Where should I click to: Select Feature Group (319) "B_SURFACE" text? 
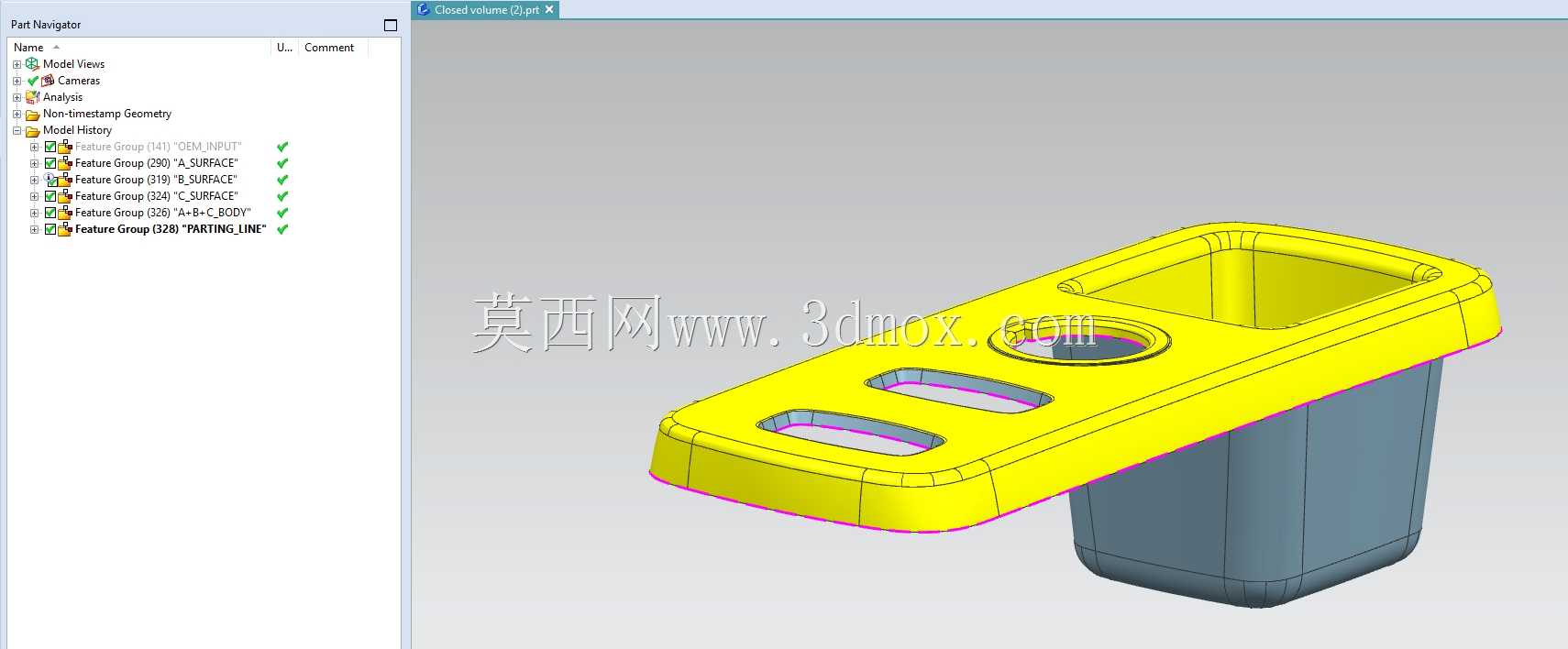[x=156, y=180]
